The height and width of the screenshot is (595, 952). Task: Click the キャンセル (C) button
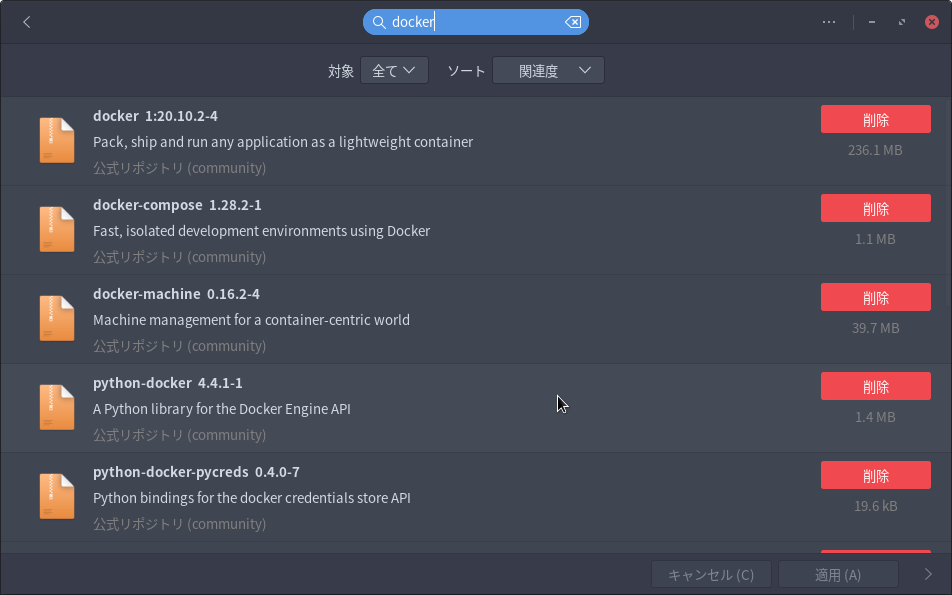click(711, 574)
